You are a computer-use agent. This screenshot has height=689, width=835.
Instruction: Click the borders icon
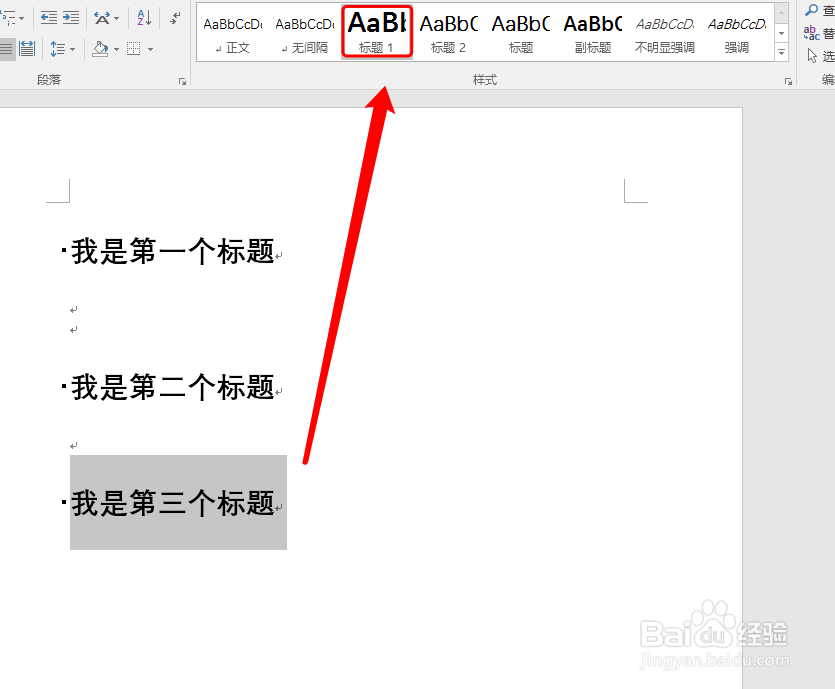(134, 49)
